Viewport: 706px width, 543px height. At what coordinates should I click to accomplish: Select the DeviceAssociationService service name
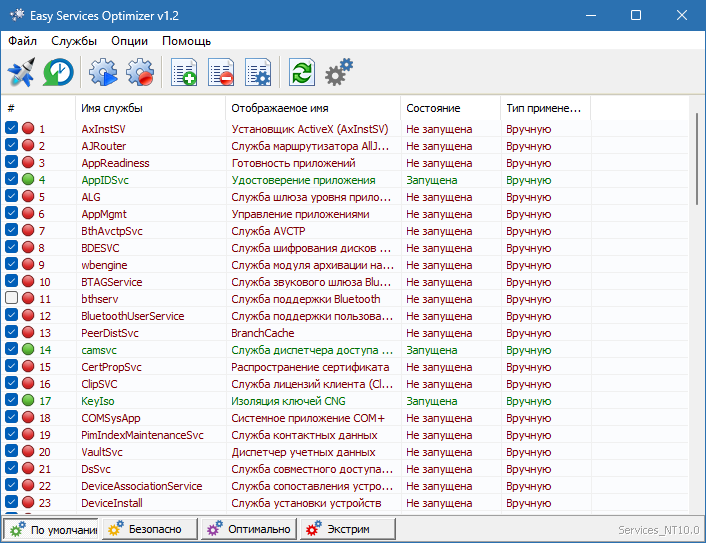coord(142,486)
